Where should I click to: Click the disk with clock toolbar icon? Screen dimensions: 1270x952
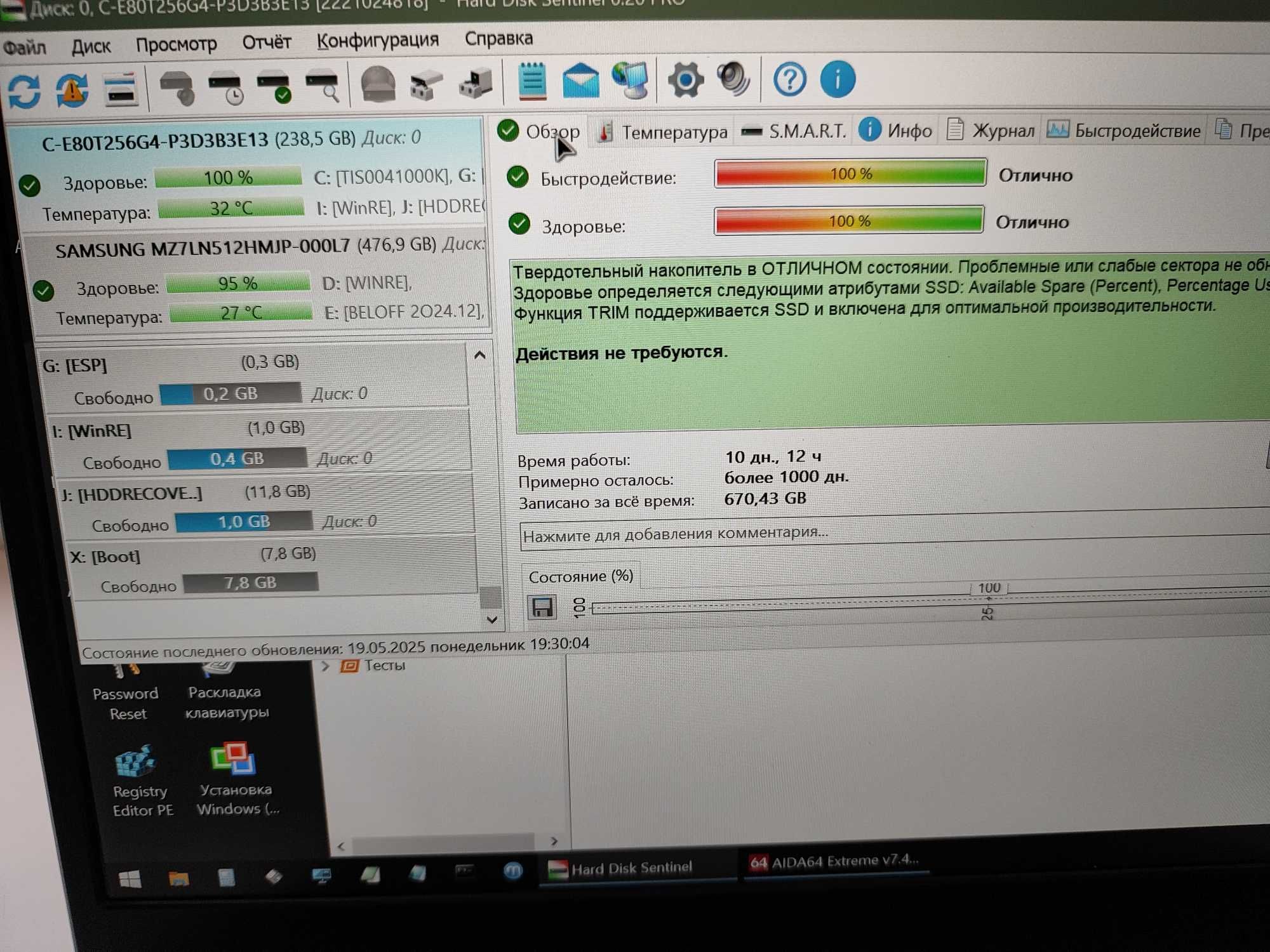point(225,88)
